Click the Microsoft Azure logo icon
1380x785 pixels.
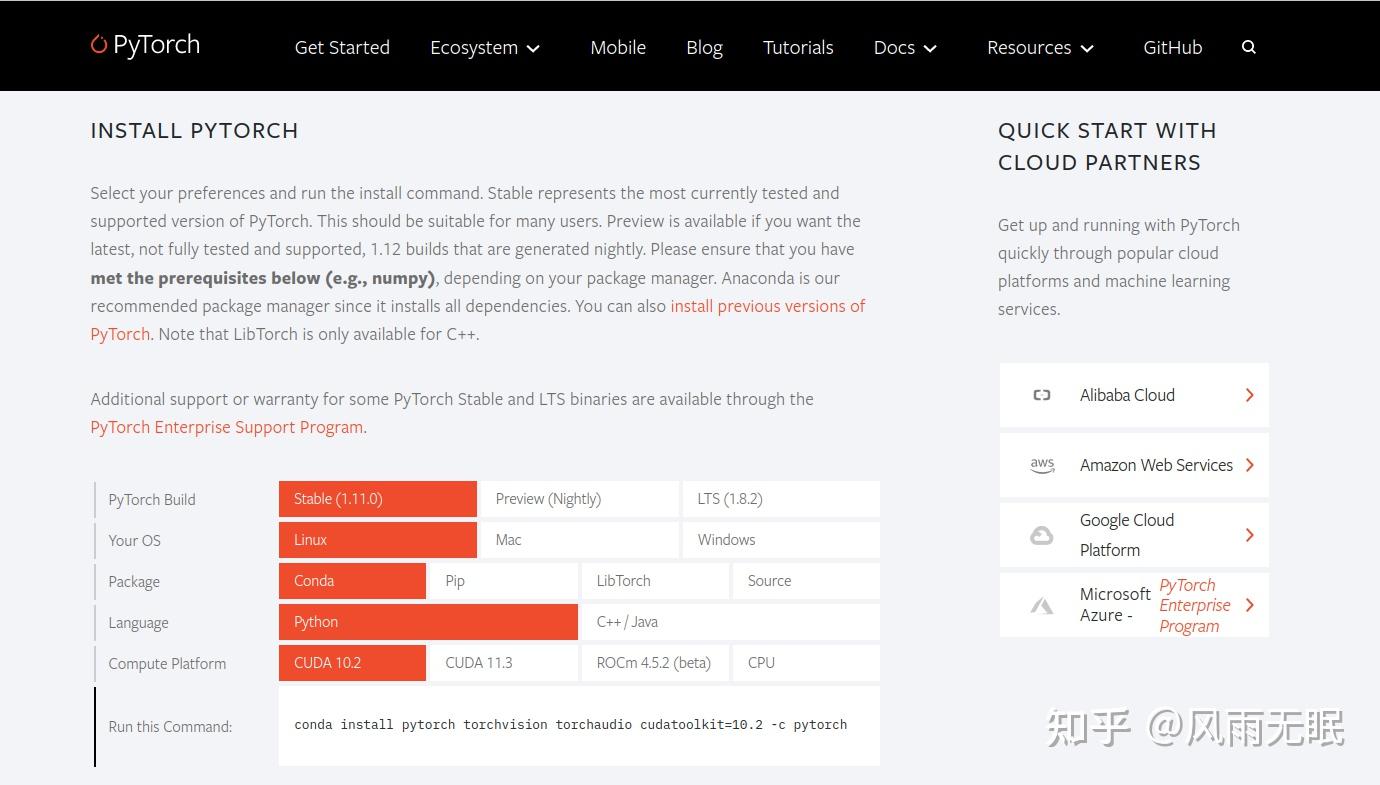pyautogui.click(x=1042, y=605)
